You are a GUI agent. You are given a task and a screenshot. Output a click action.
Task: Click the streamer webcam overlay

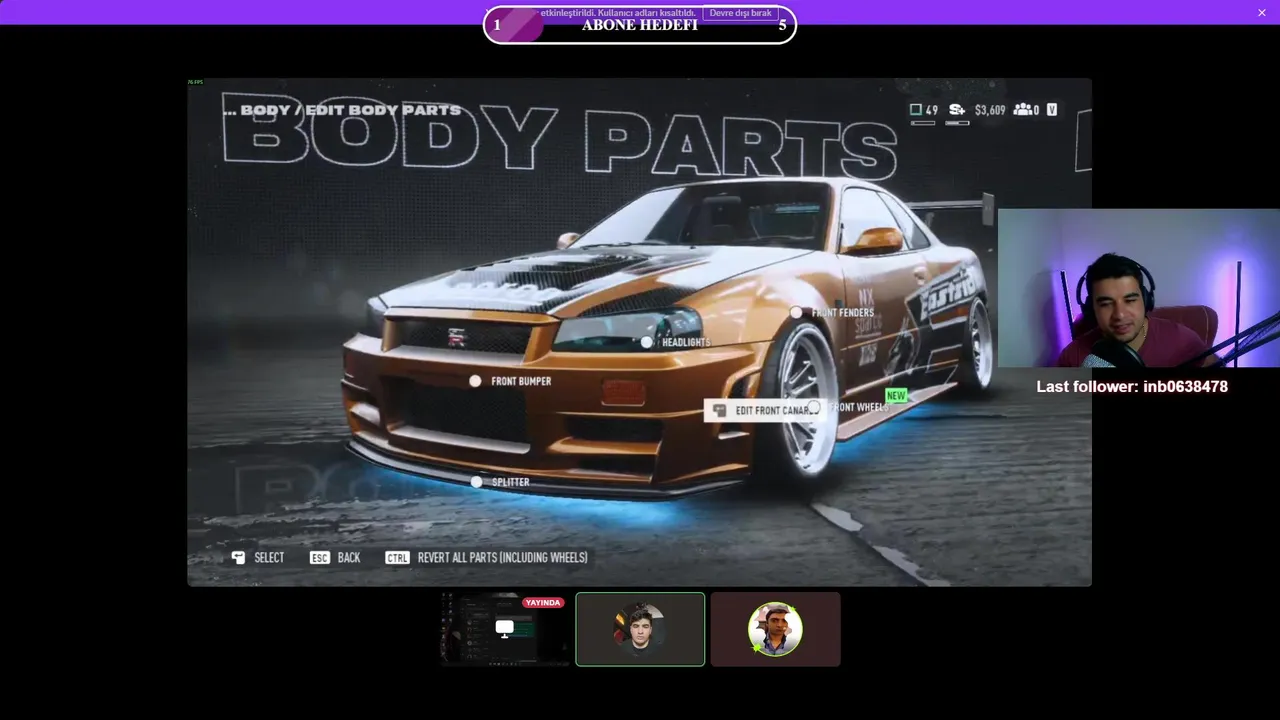click(x=1139, y=288)
